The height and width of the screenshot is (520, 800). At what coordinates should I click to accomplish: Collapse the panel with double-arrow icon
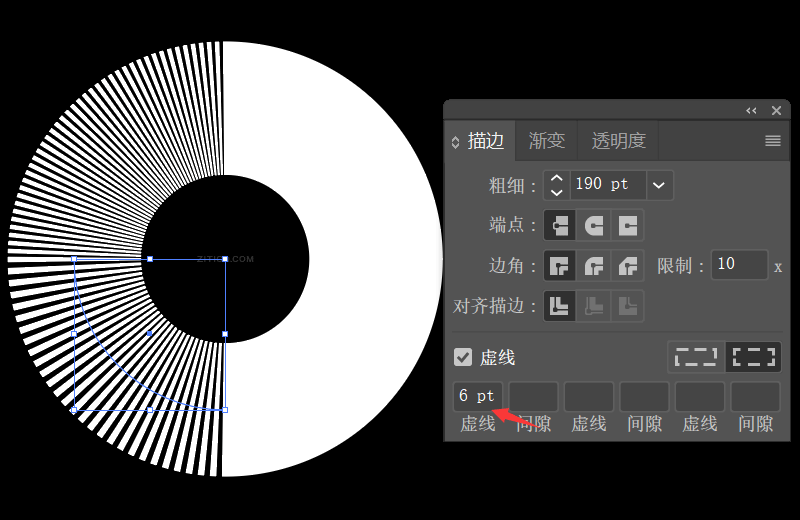click(x=751, y=110)
